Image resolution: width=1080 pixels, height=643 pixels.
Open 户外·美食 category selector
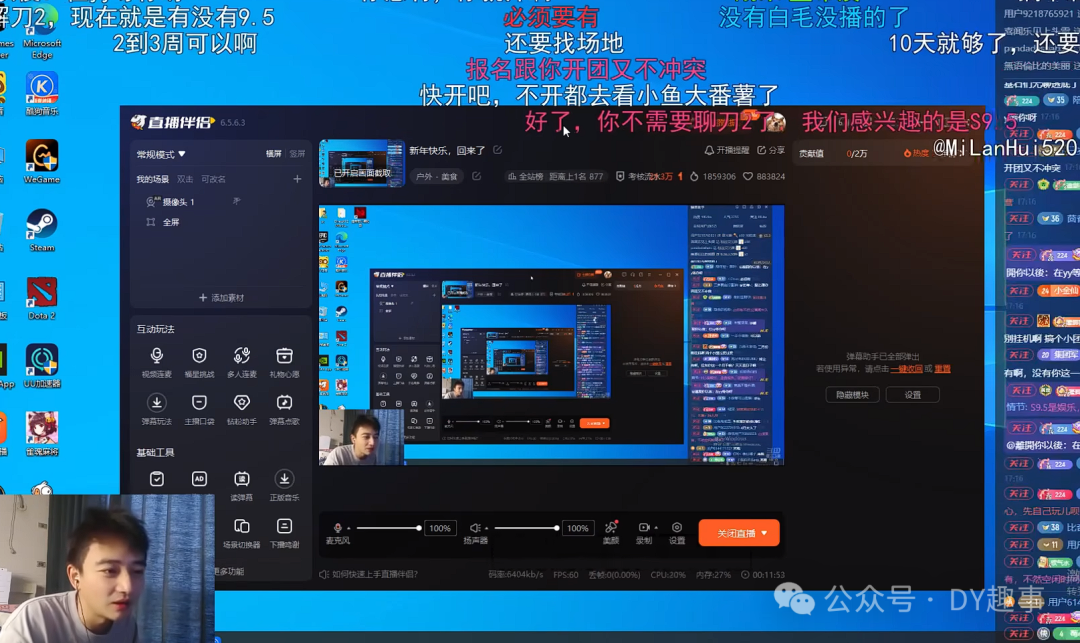[x=437, y=176]
